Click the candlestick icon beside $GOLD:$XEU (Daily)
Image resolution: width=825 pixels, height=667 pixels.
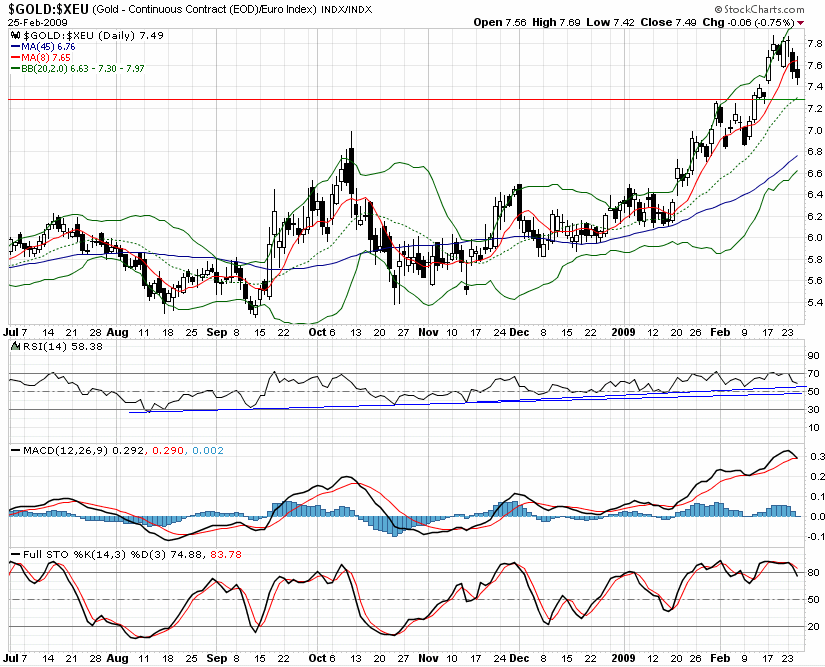pyautogui.click(x=16, y=35)
